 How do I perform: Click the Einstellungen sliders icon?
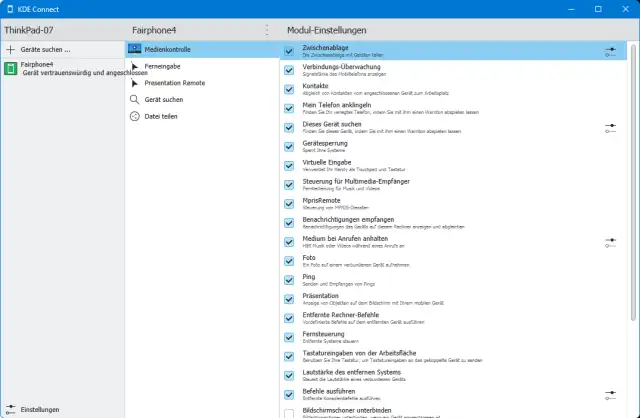11,409
